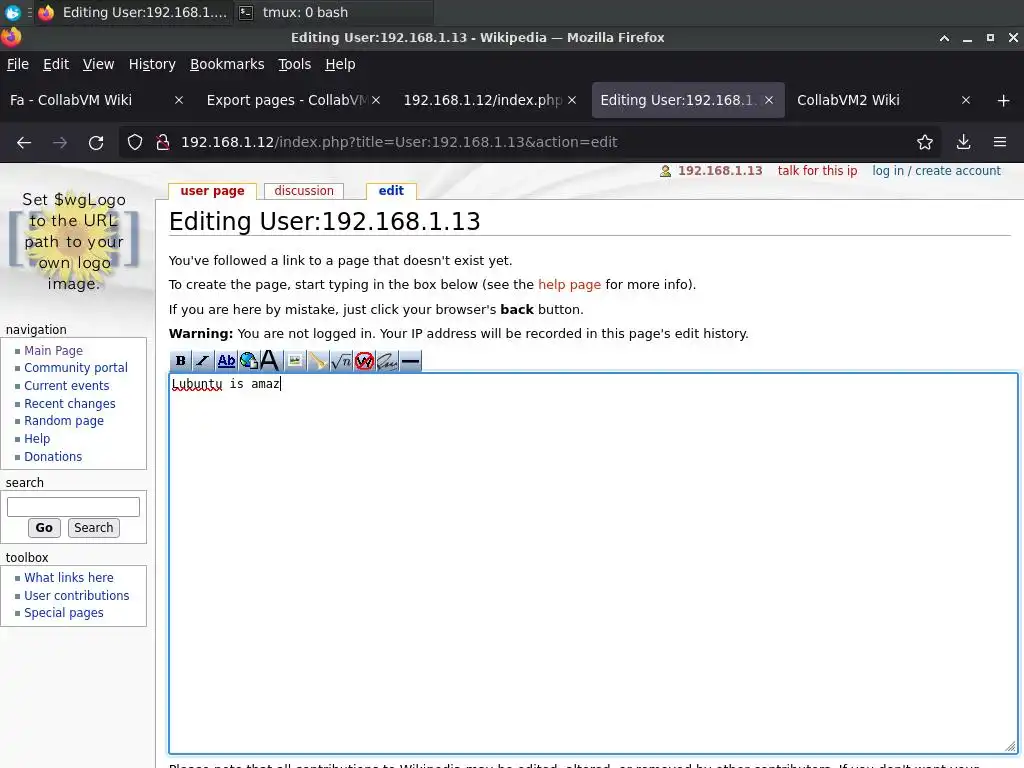
Task: Open Current events link
Action: [x=67, y=386]
